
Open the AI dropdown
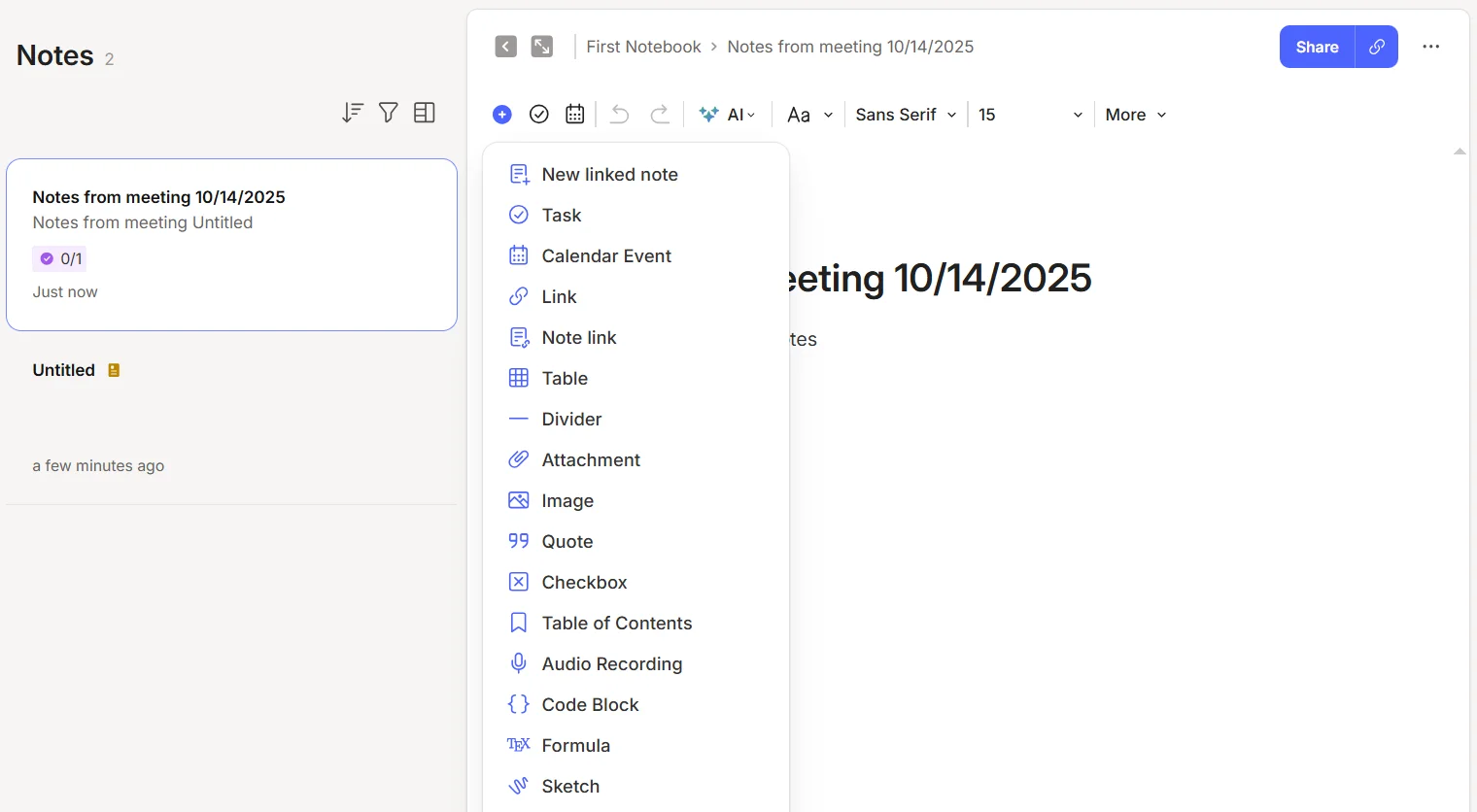click(728, 114)
